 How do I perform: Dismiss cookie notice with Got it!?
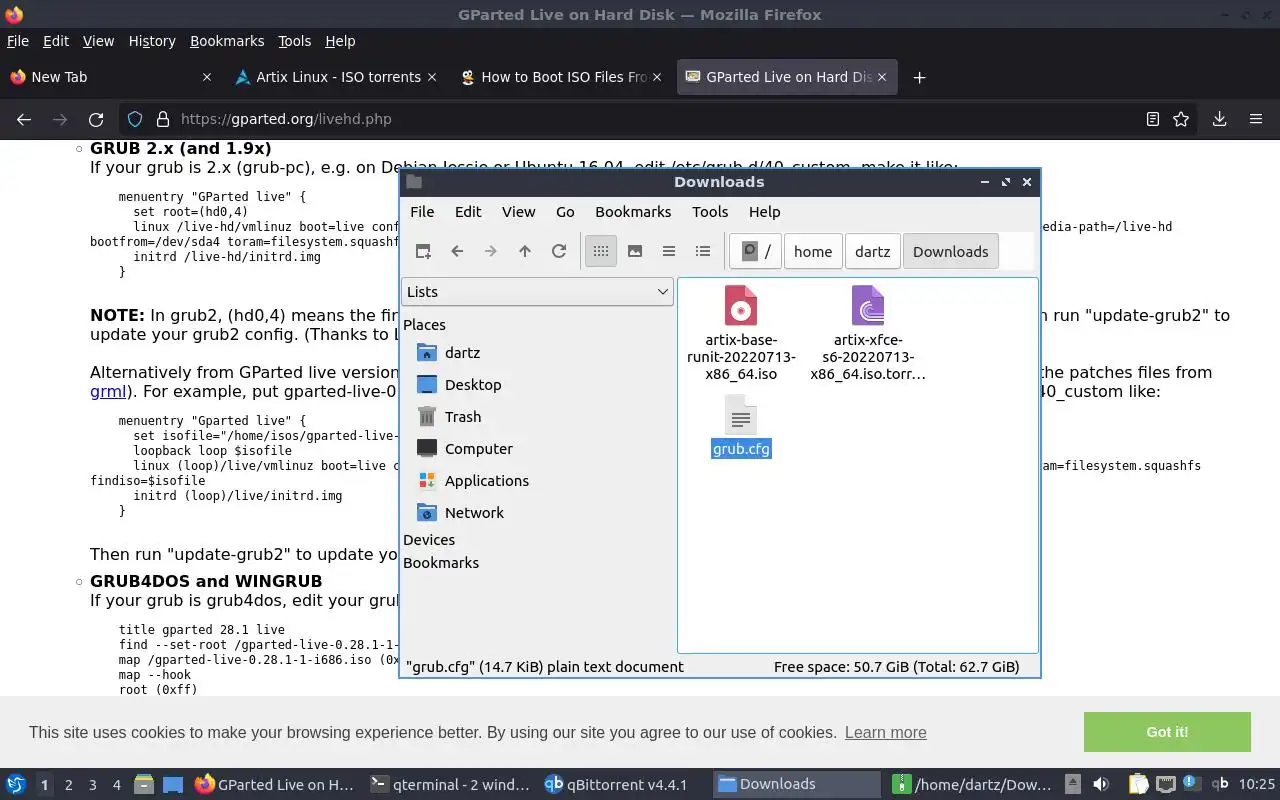[1167, 732]
